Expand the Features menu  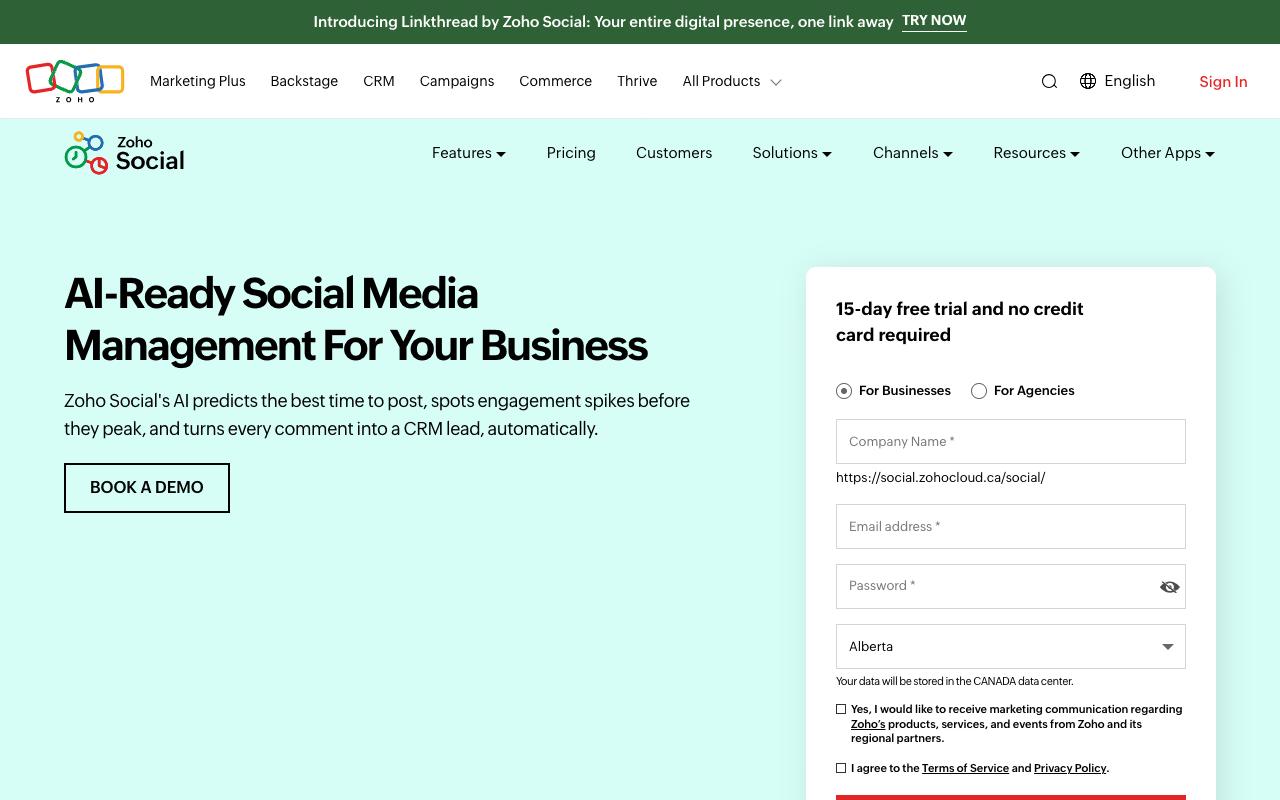coord(469,153)
